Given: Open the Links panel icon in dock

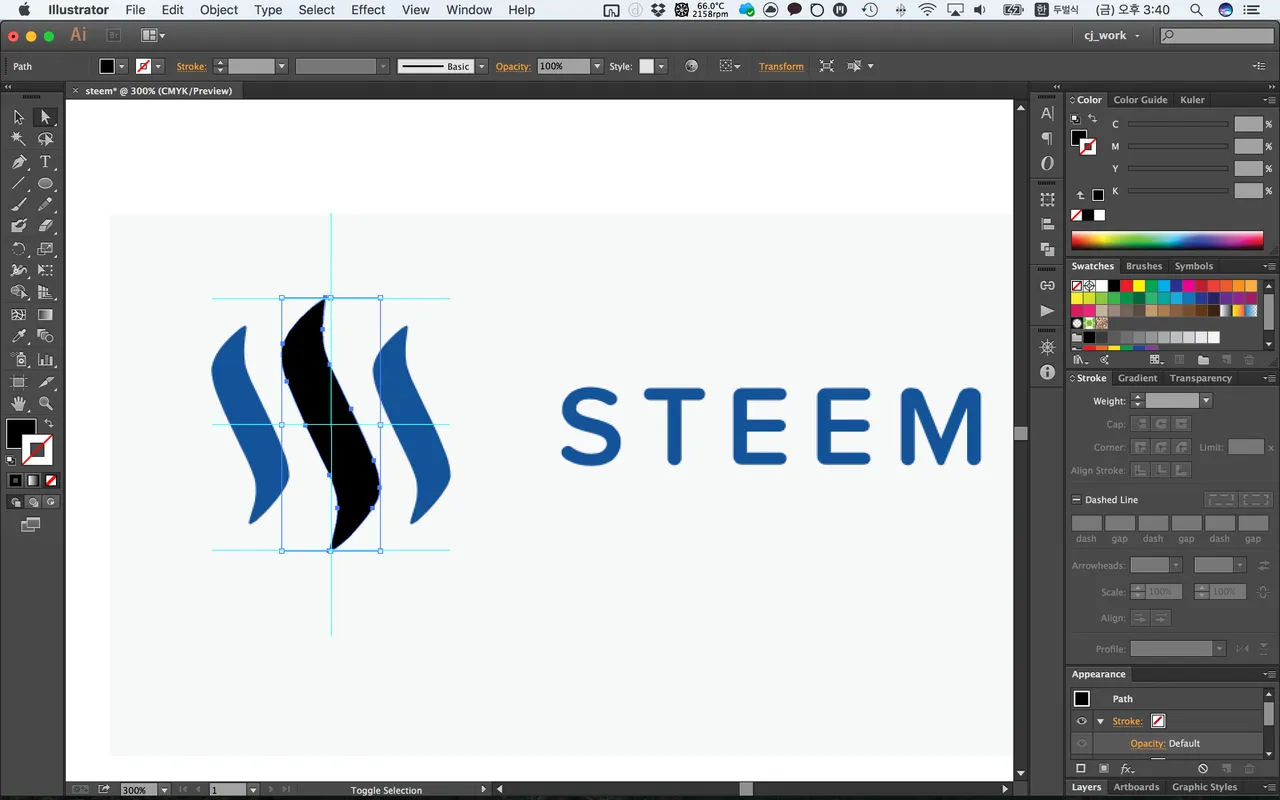Looking at the screenshot, I should point(1047,285).
